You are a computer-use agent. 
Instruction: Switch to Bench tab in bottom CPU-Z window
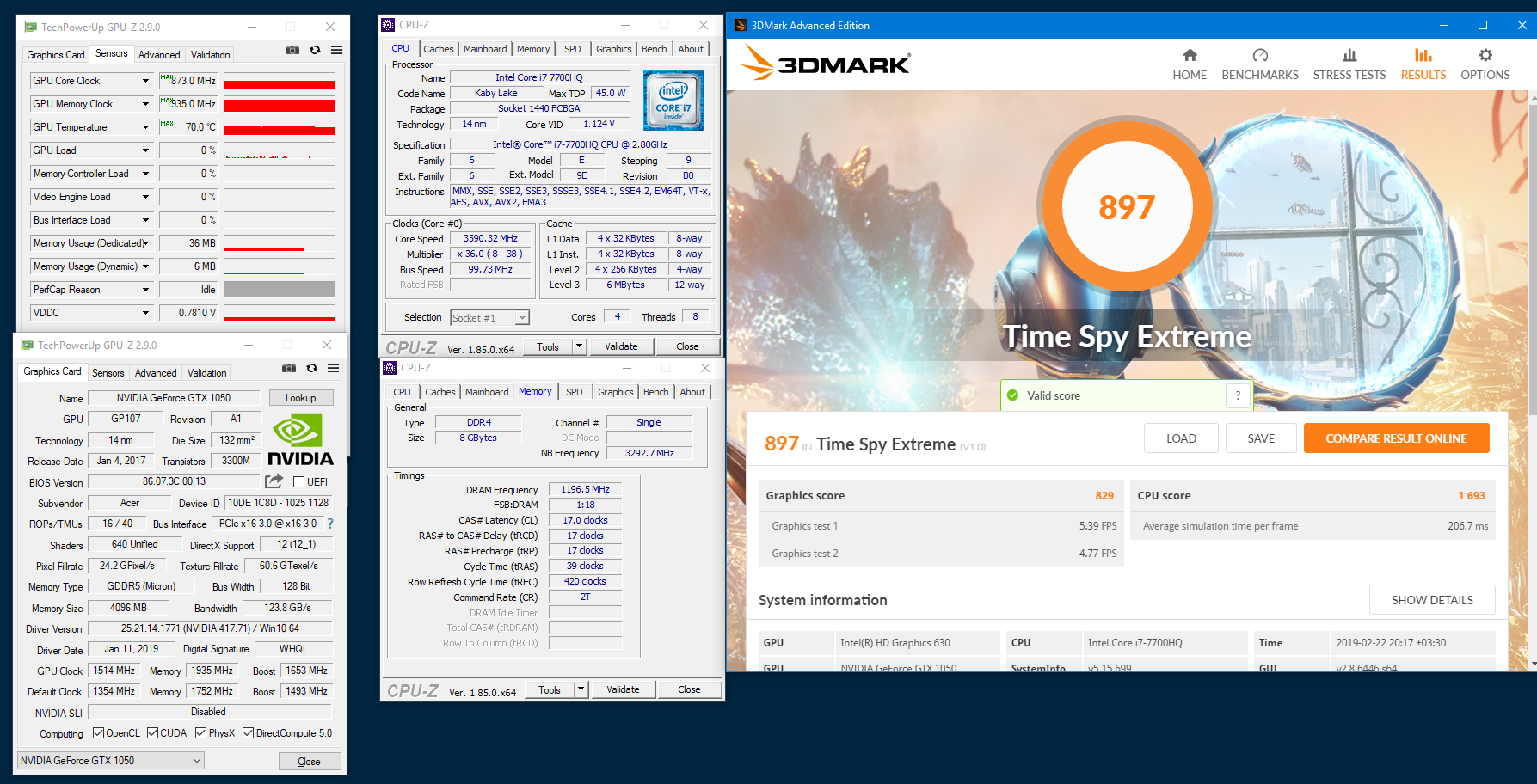(656, 392)
